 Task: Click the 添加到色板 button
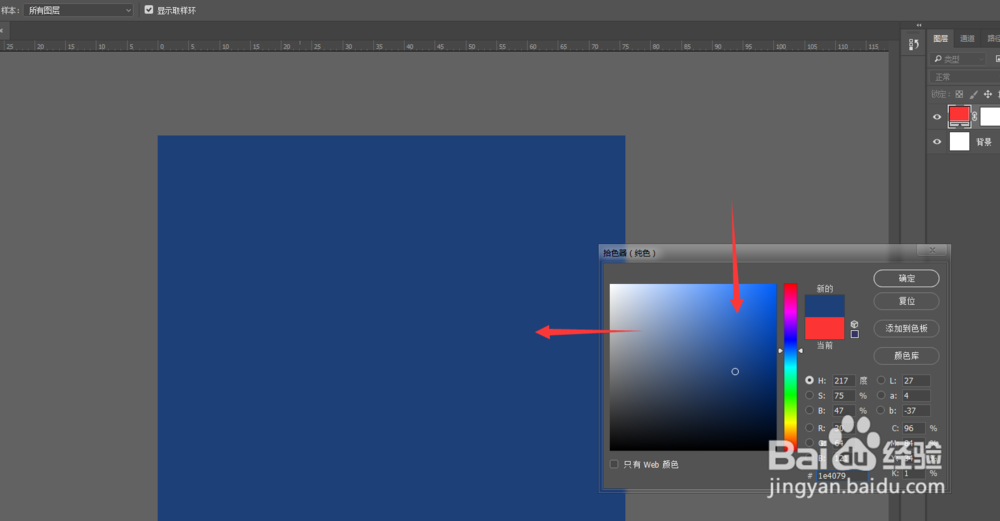coord(906,328)
